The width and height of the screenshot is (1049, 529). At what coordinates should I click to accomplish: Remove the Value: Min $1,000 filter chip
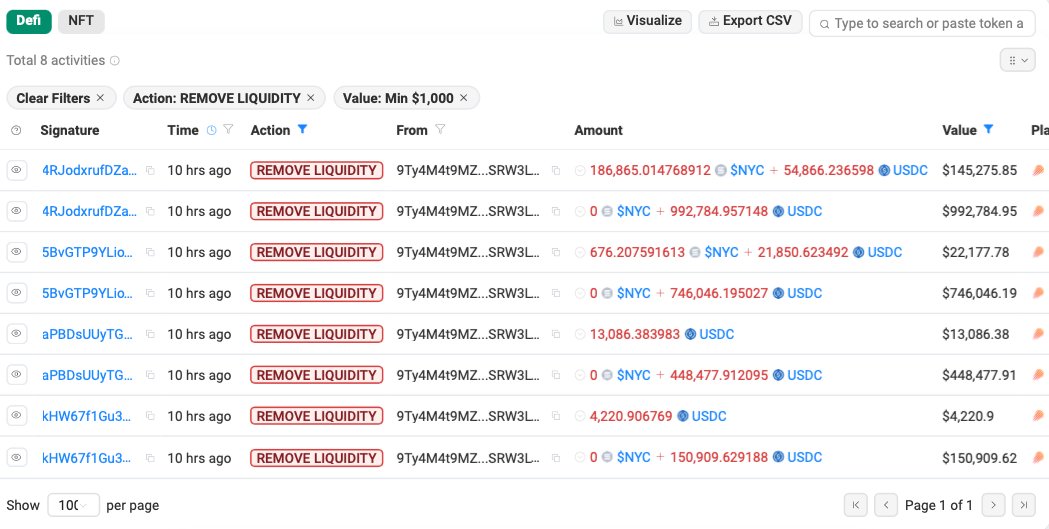pos(464,98)
